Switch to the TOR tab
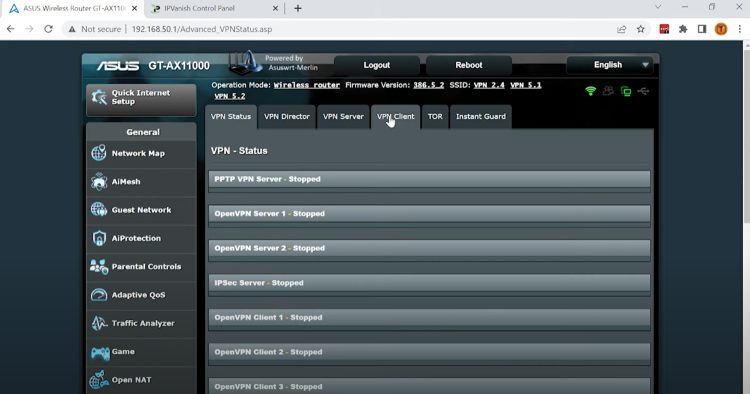Image resolution: width=750 pixels, height=394 pixels. pos(435,117)
